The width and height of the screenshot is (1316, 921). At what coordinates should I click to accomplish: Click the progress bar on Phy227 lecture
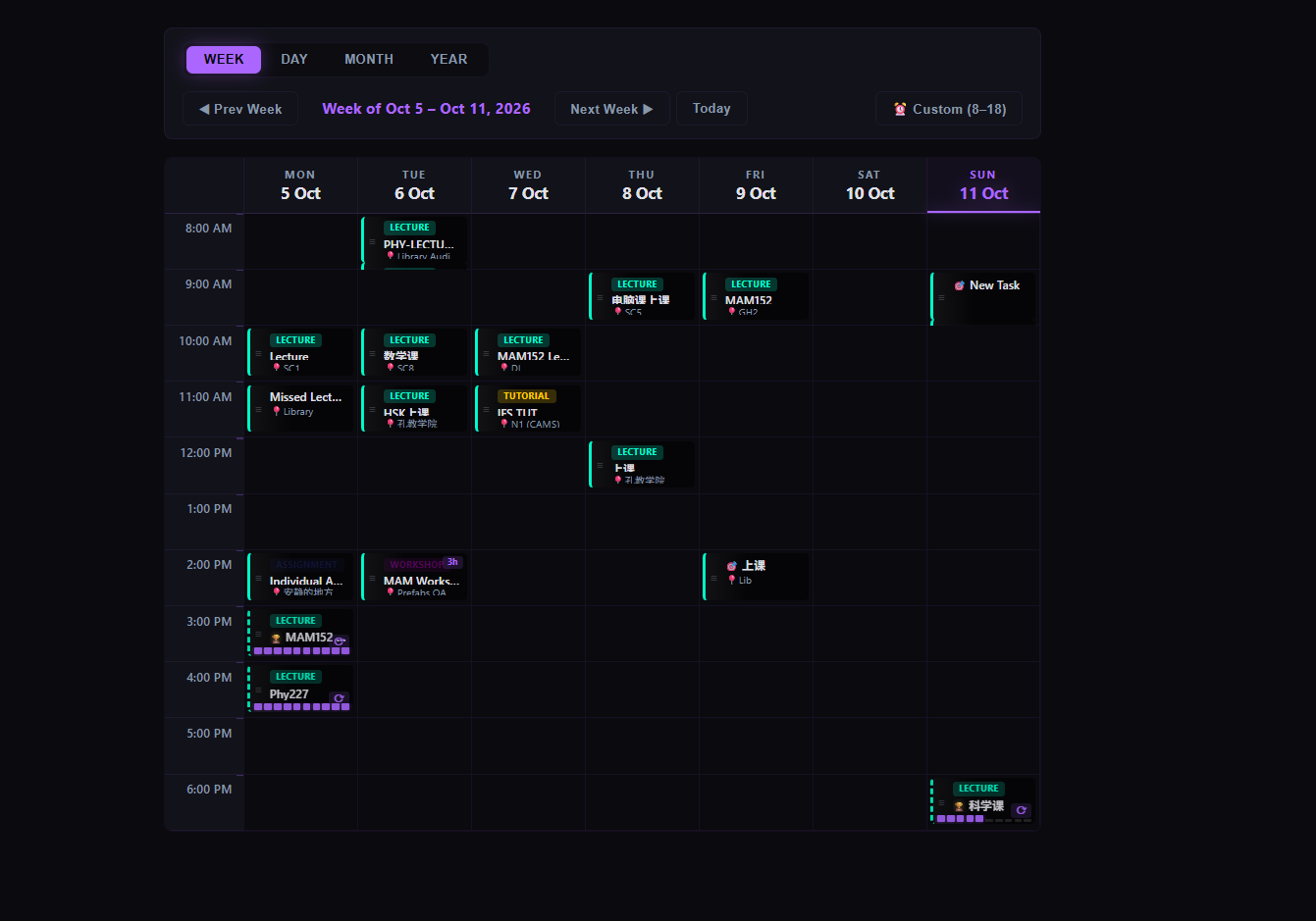coord(301,707)
